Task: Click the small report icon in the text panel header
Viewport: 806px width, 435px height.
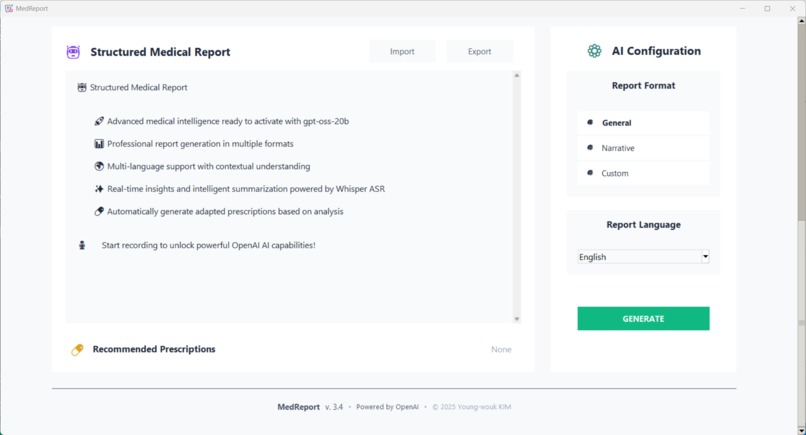Action: pyautogui.click(x=82, y=87)
